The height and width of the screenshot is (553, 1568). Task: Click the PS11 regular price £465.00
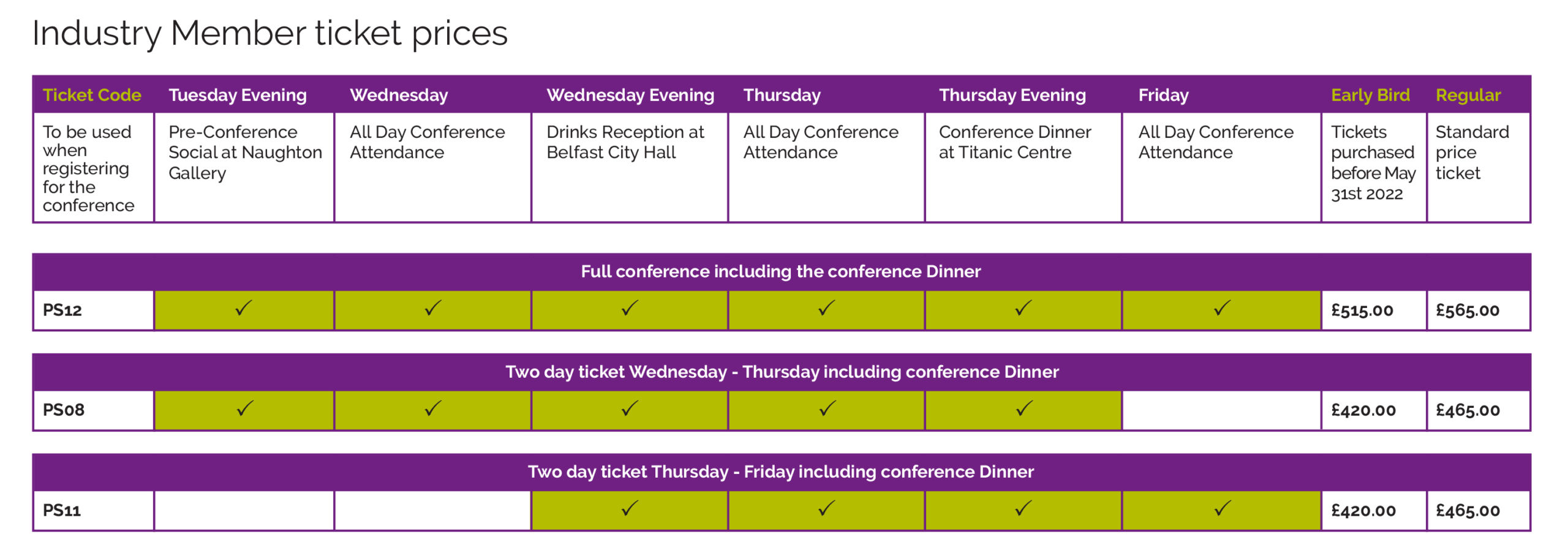(1468, 511)
